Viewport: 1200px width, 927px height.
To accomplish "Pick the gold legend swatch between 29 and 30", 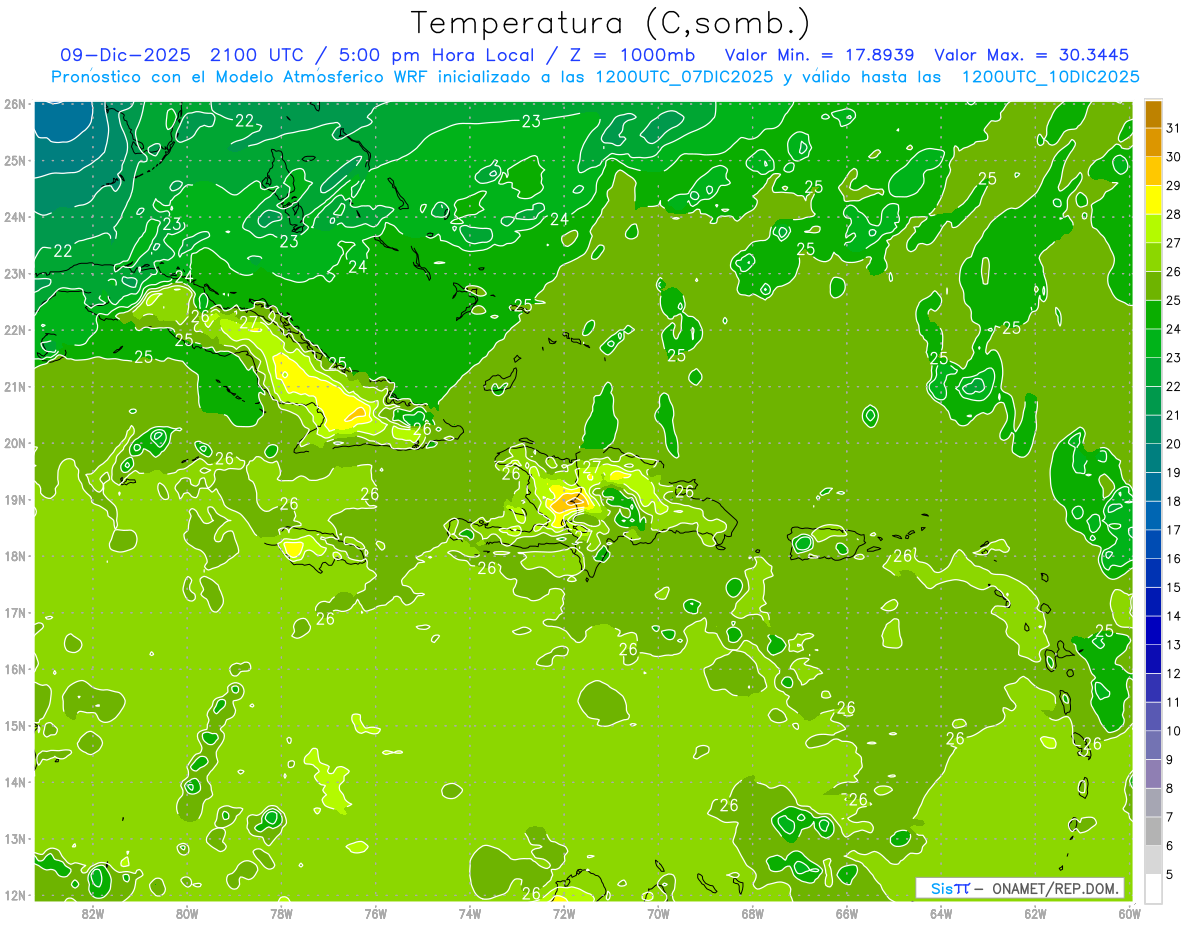I will (x=1153, y=171).
